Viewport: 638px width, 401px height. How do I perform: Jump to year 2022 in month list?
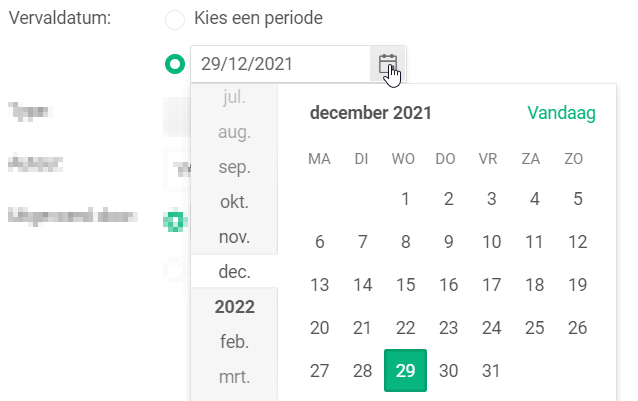tap(234, 307)
